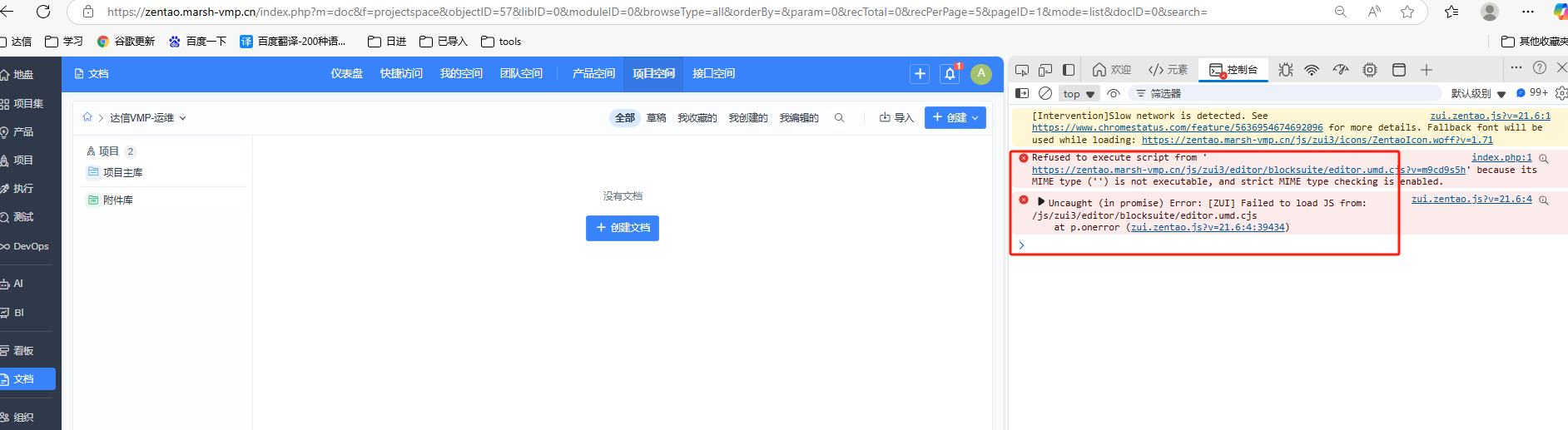Open 百度一下 bookmark
1568x430 pixels.
(197, 42)
